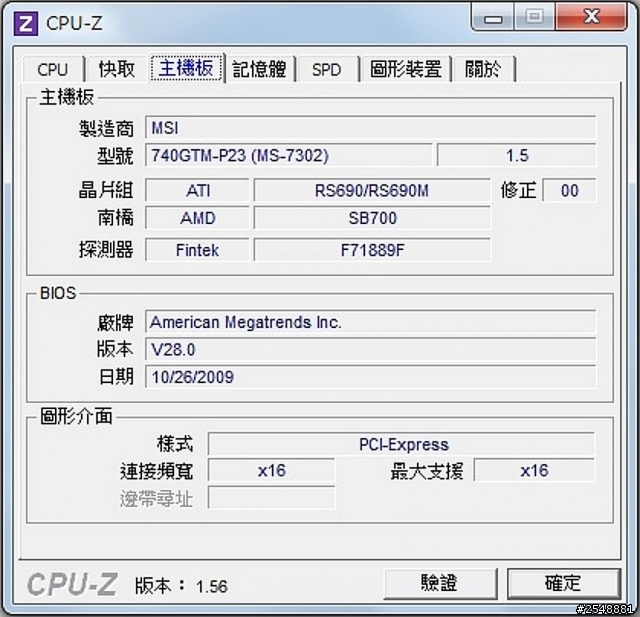
Task: Click the 南橋 label
Action: (116, 218)
